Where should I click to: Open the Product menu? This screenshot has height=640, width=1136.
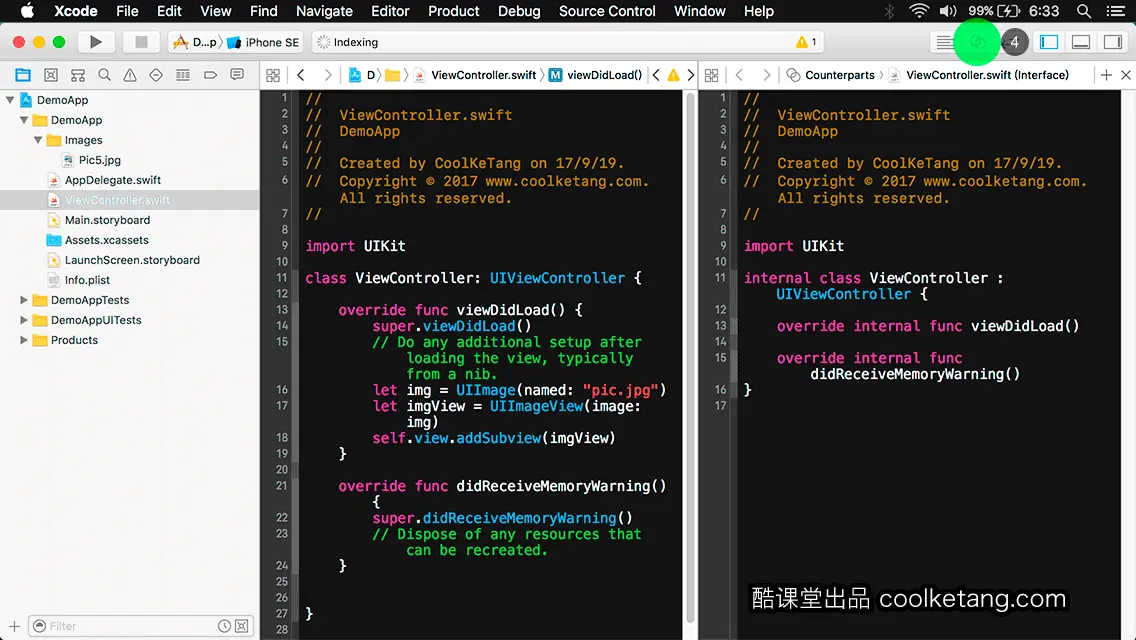(x=454, y=11)
